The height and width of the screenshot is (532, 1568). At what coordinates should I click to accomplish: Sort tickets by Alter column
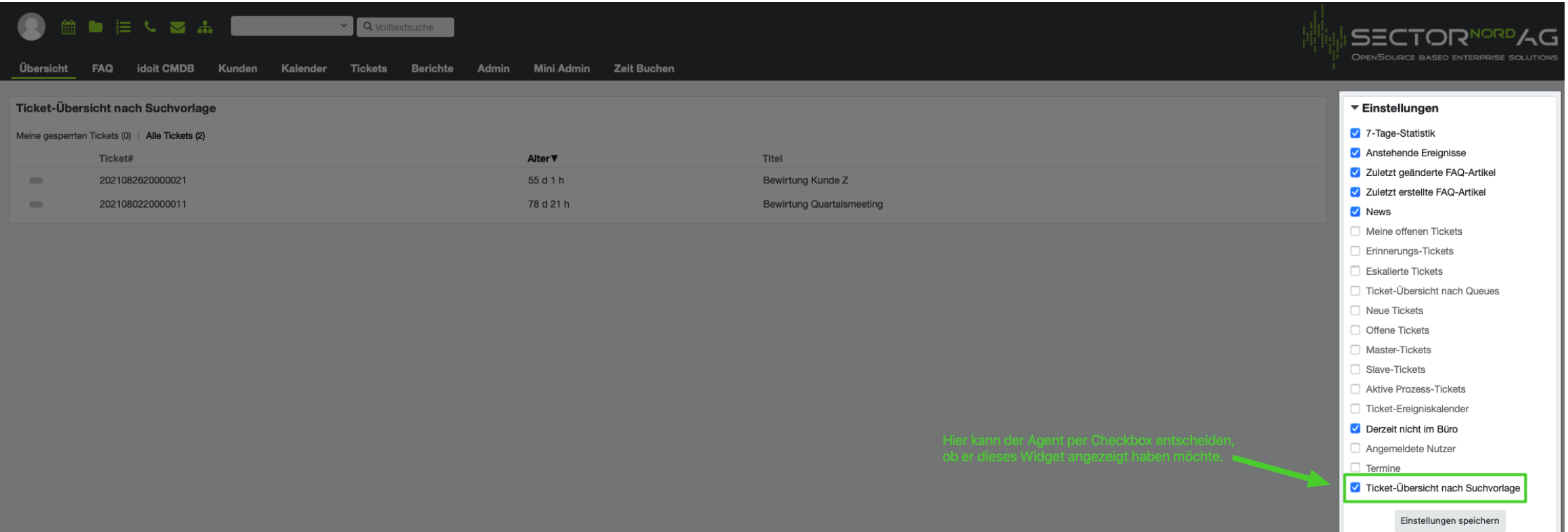pos(543,158)
